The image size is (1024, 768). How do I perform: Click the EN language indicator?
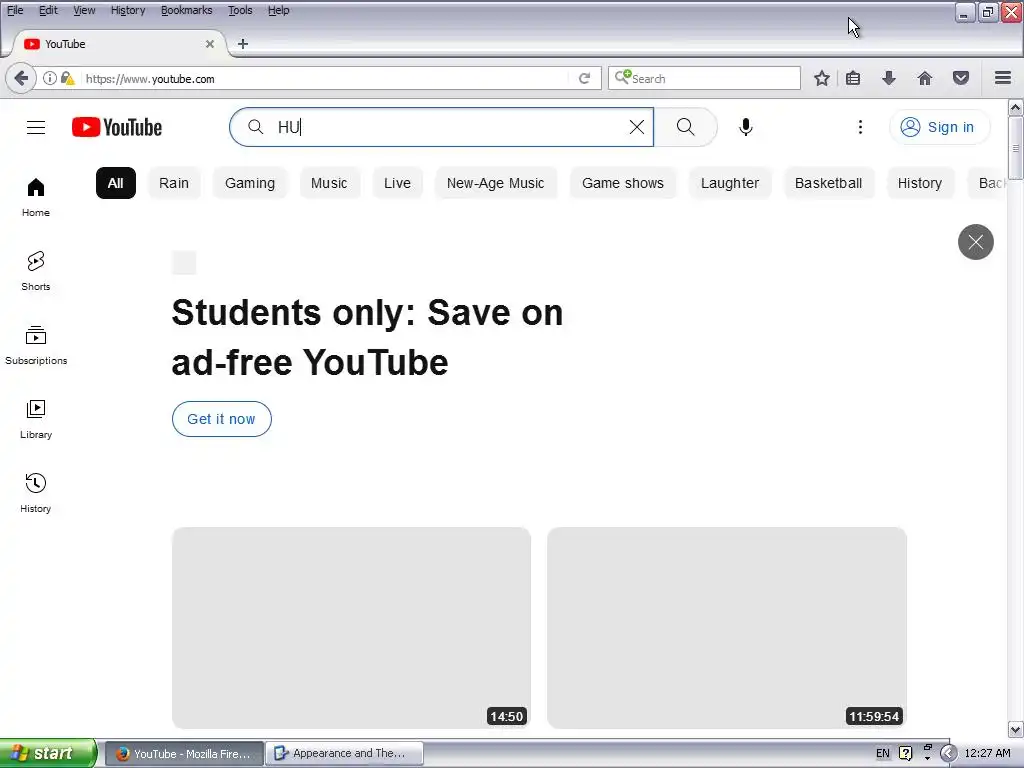coord(882,754)
